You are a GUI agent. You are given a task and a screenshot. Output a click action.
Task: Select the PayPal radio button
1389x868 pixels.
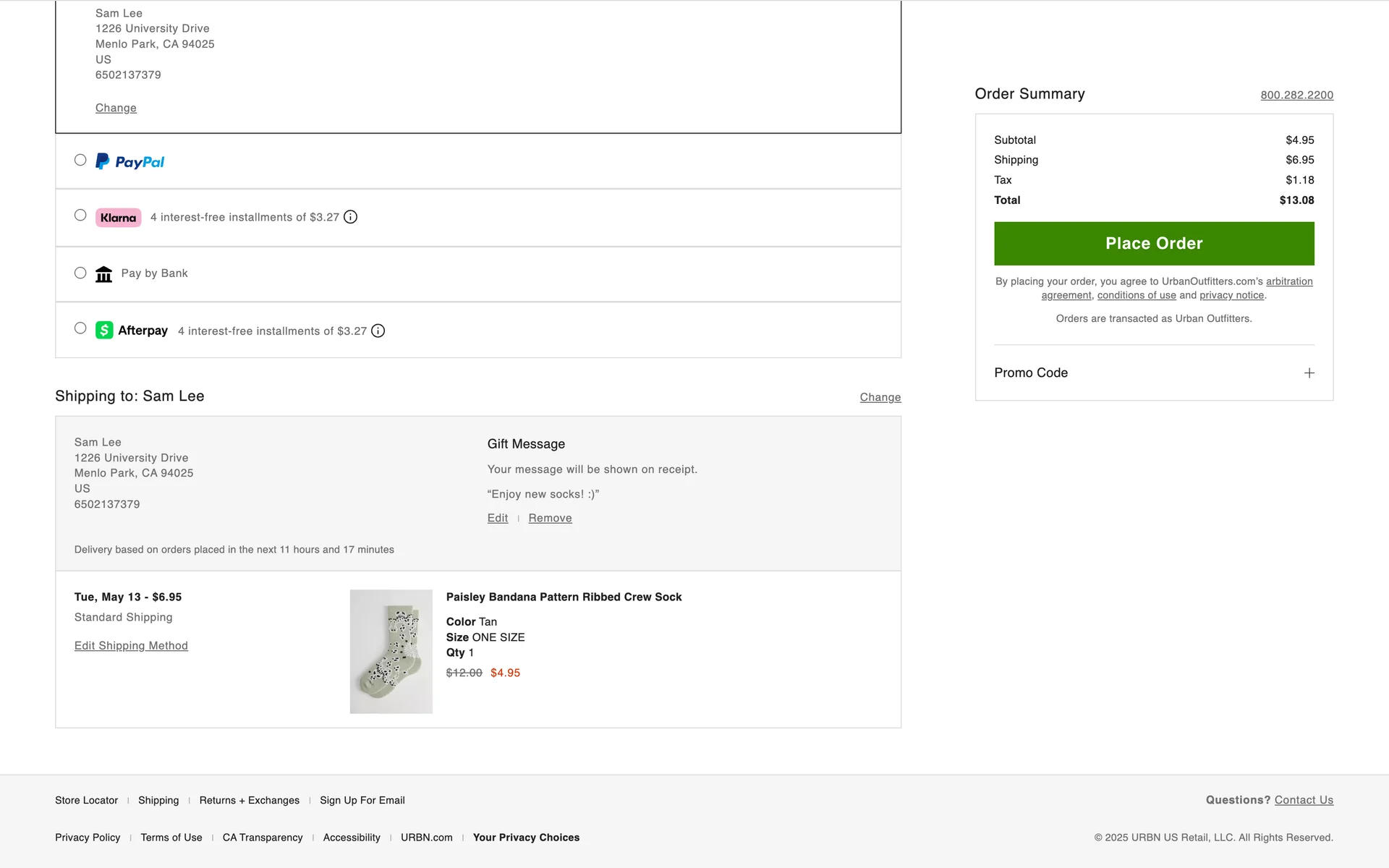point(80,160)
